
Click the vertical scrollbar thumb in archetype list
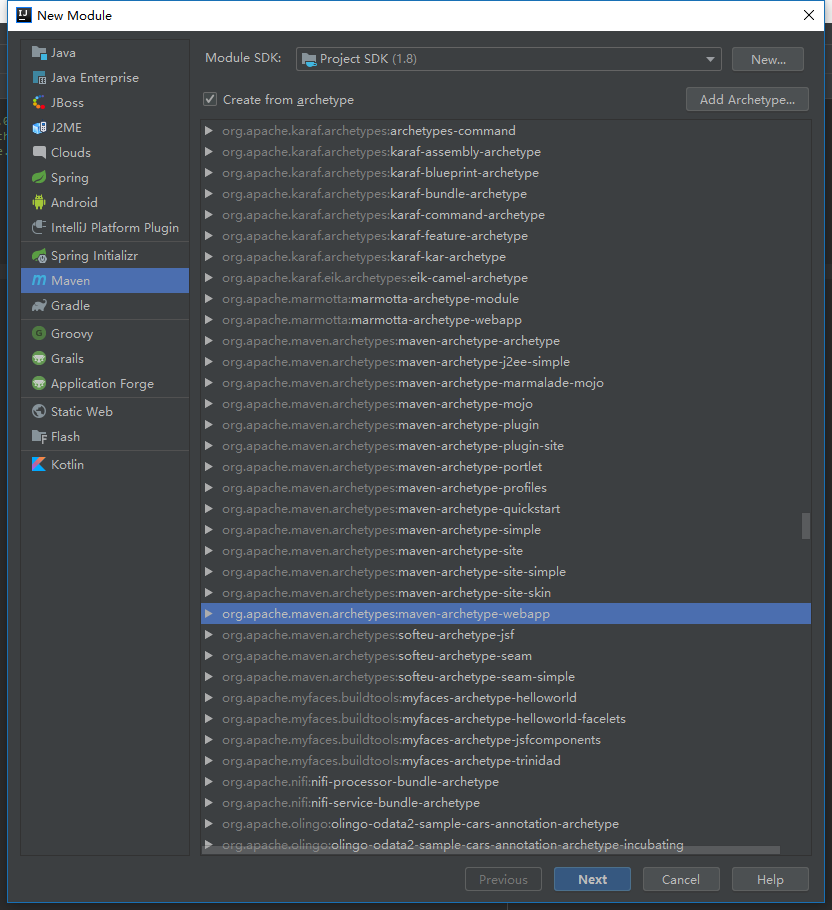click(x=805, y=526)
